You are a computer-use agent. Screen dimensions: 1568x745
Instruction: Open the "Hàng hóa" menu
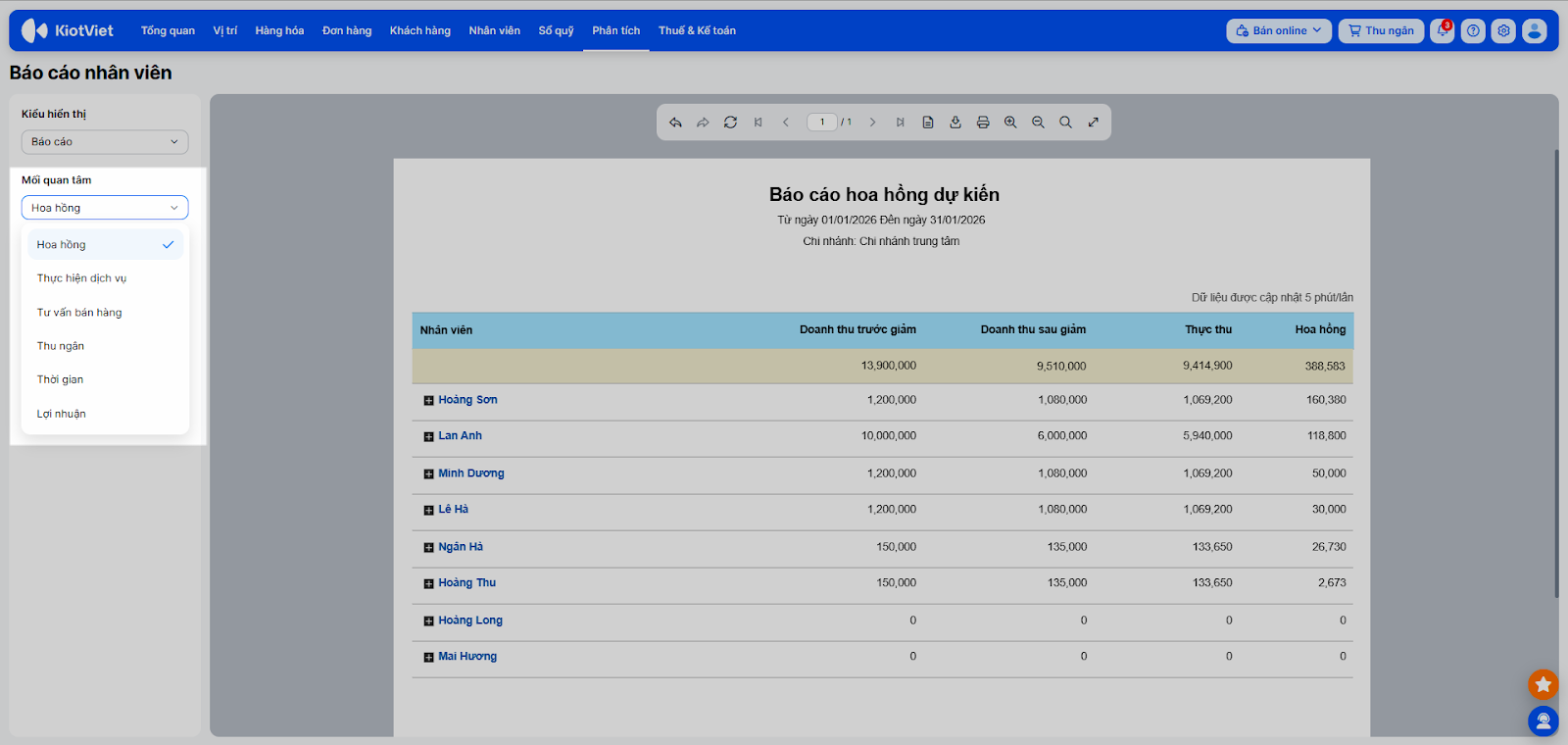(x=279, y=31)
